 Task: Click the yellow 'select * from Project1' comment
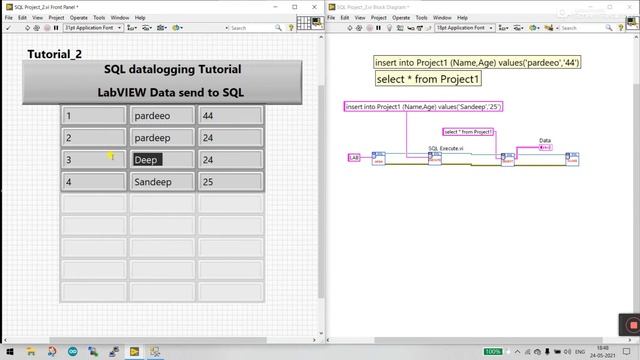[428, 79]
